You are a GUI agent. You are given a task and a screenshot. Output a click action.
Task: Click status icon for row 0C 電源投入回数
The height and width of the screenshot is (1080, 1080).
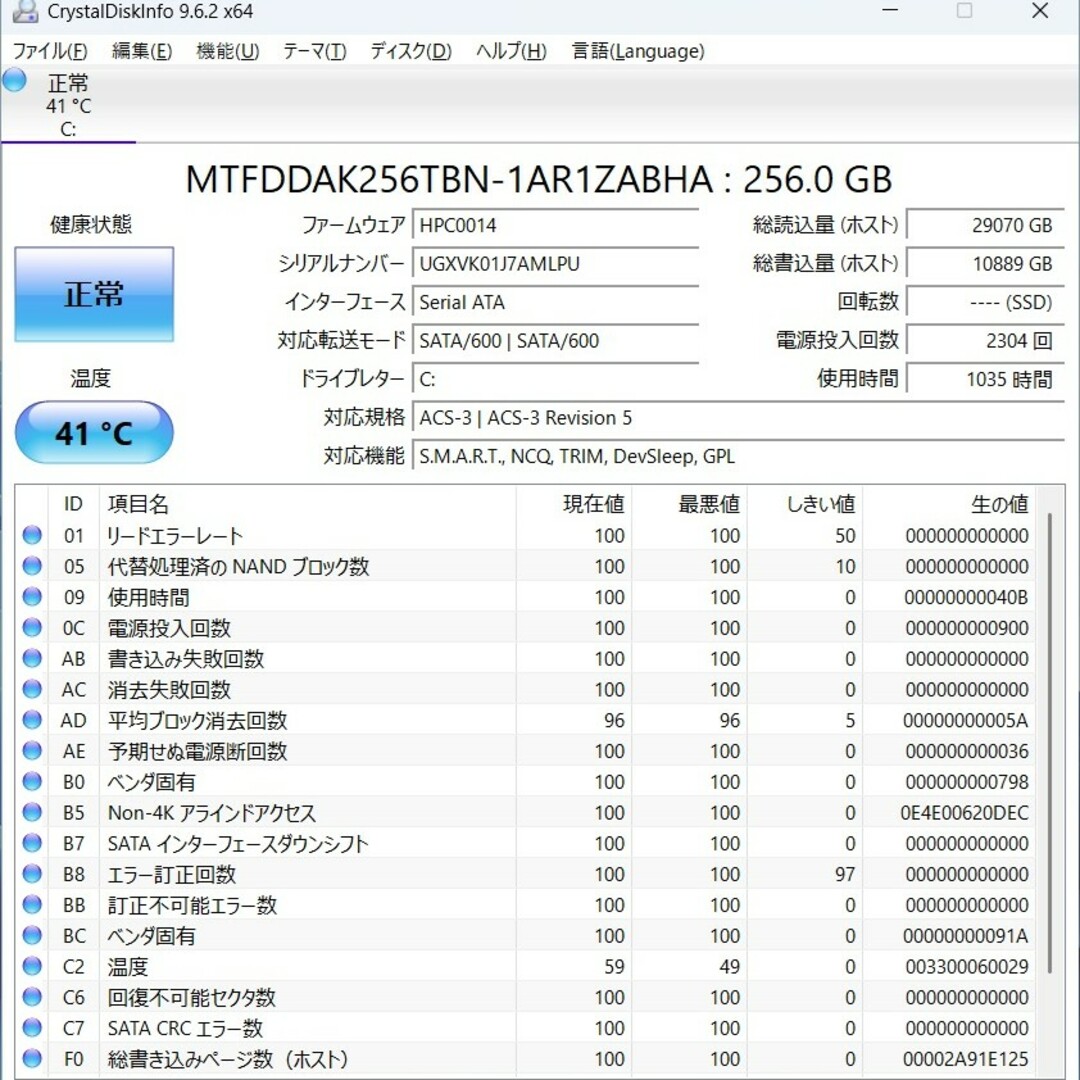[32, 627]
